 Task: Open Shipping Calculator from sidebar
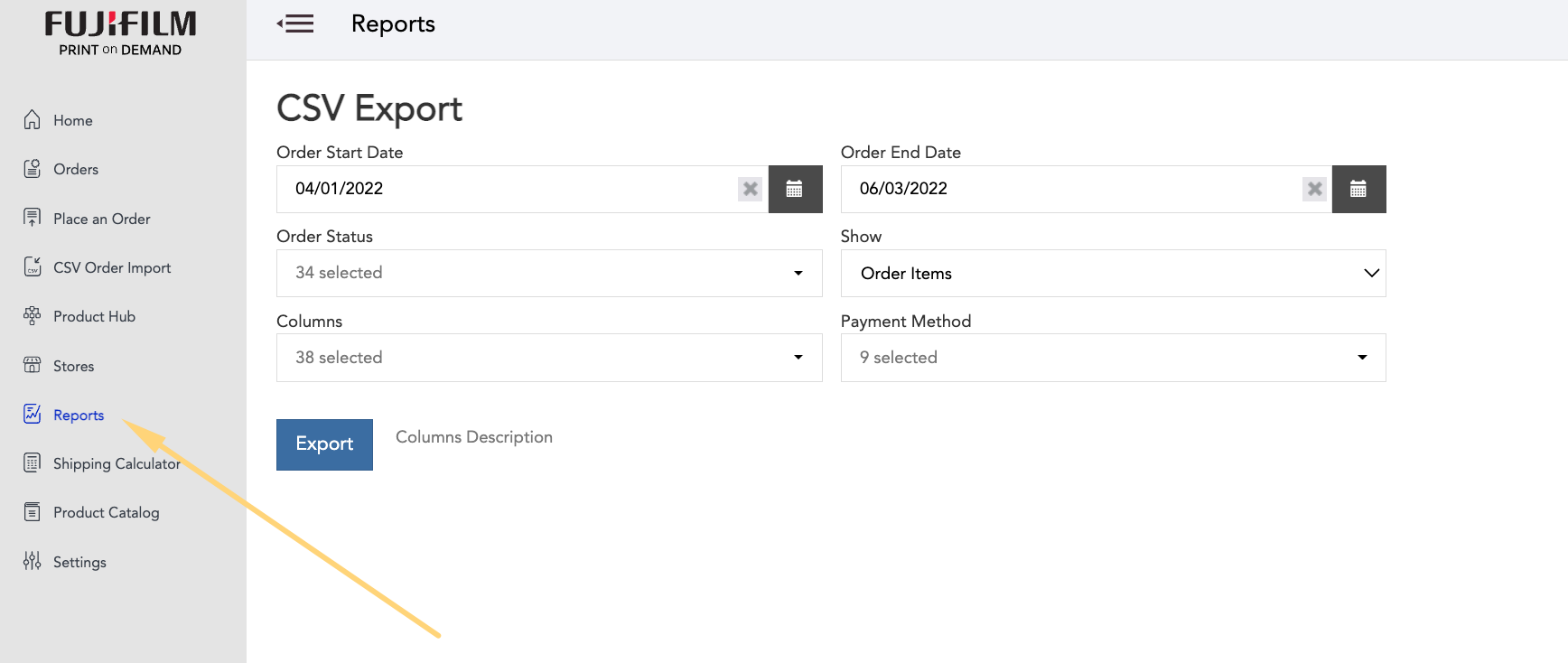coord(116,463)
